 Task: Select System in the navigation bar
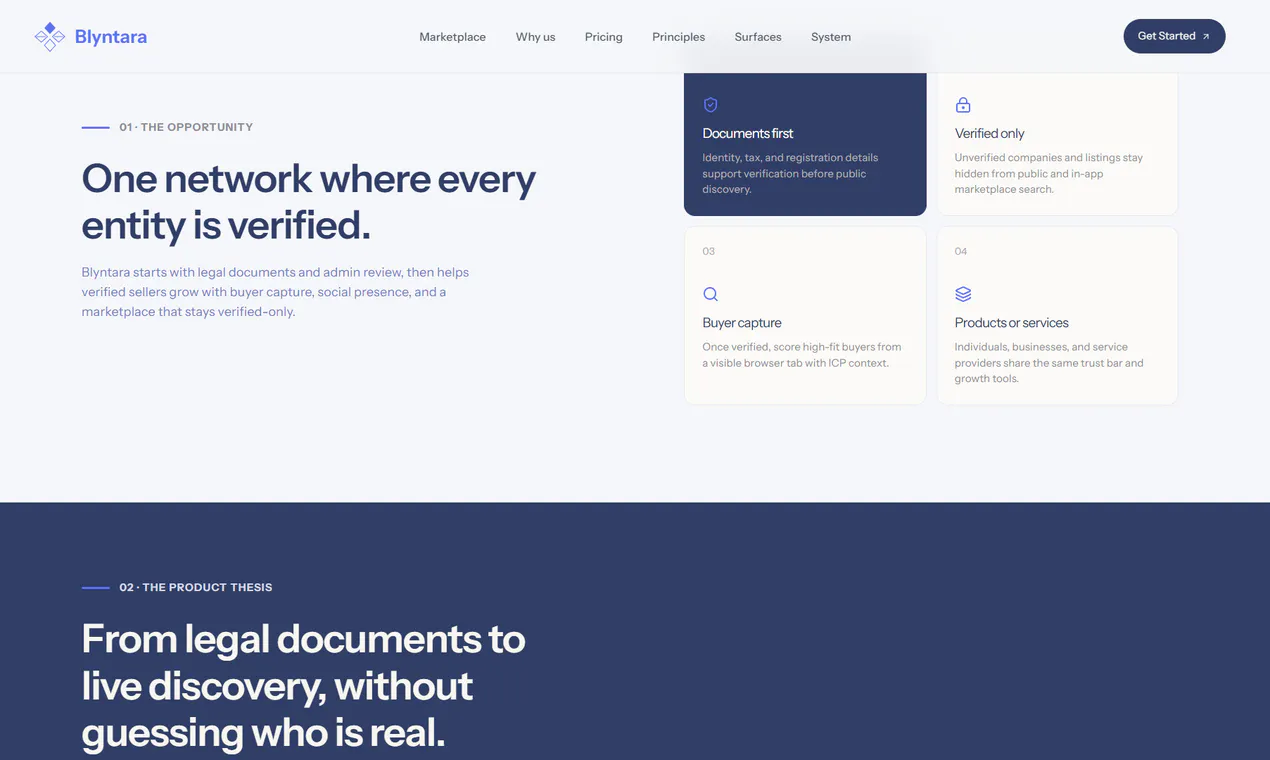(831, 37)
